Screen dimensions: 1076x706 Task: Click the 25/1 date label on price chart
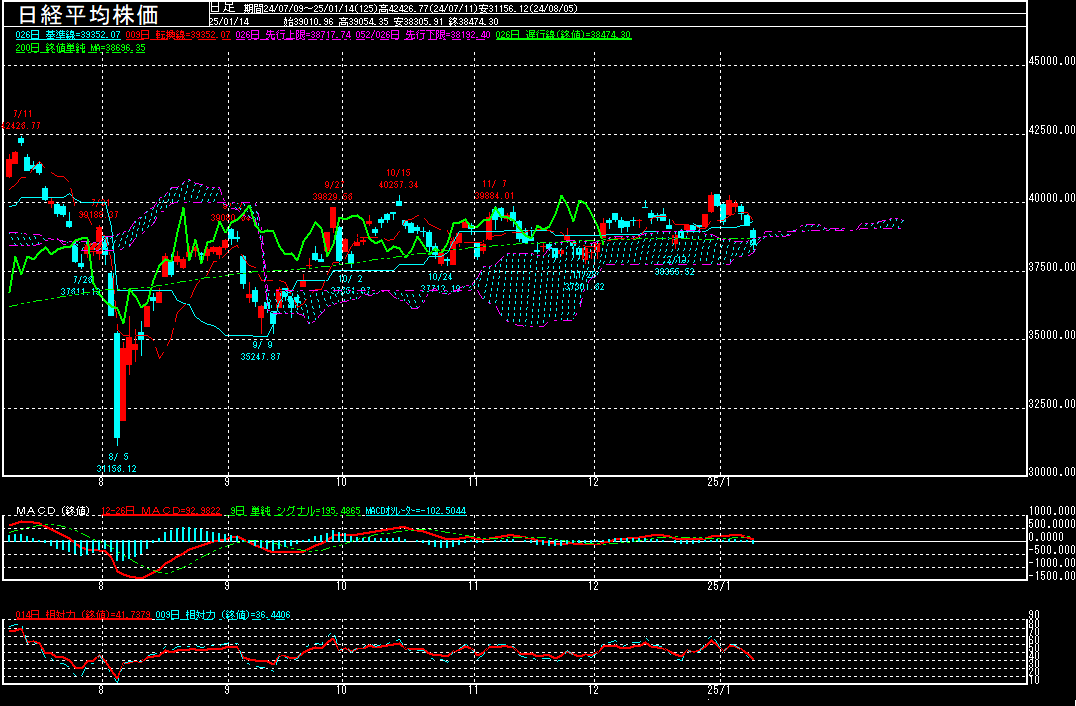coord(719,482)
